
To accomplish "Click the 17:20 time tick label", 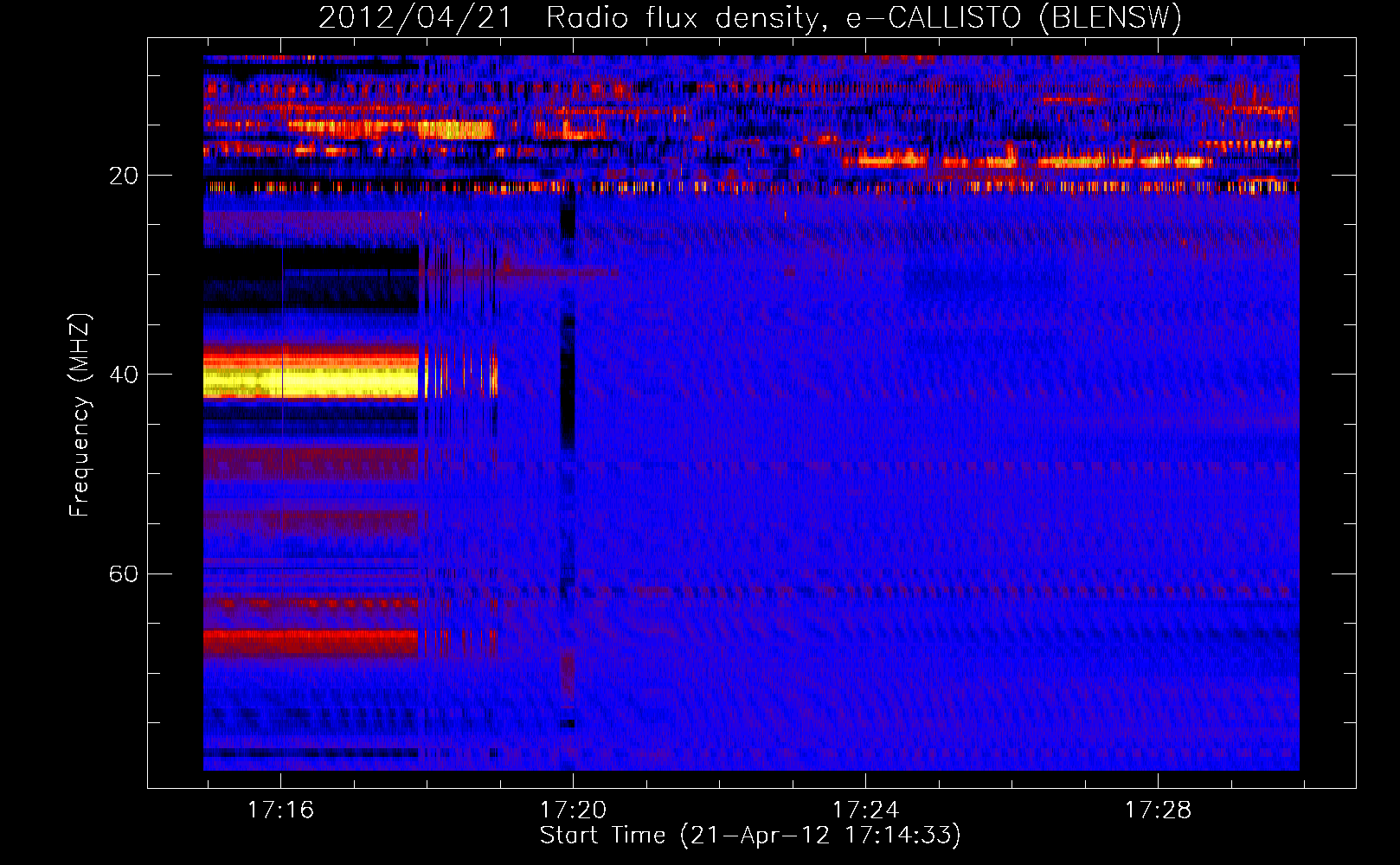I will click(573, 811).
